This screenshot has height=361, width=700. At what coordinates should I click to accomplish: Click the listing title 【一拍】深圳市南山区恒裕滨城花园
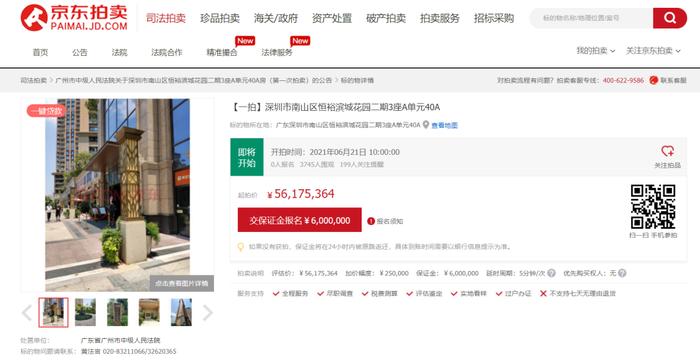(x=335, y=107)
